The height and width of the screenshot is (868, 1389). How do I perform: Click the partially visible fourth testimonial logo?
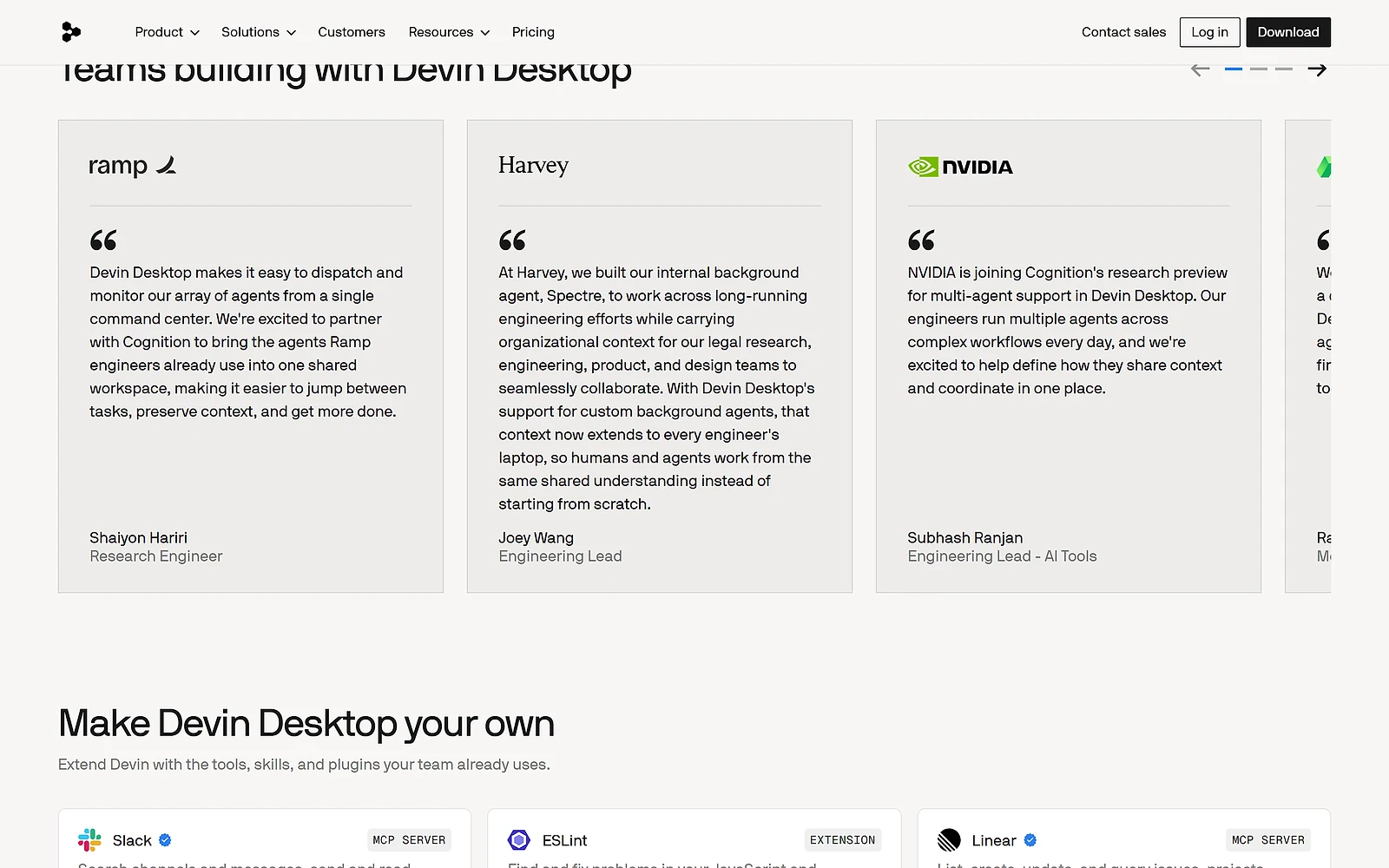click(1324, 167)
